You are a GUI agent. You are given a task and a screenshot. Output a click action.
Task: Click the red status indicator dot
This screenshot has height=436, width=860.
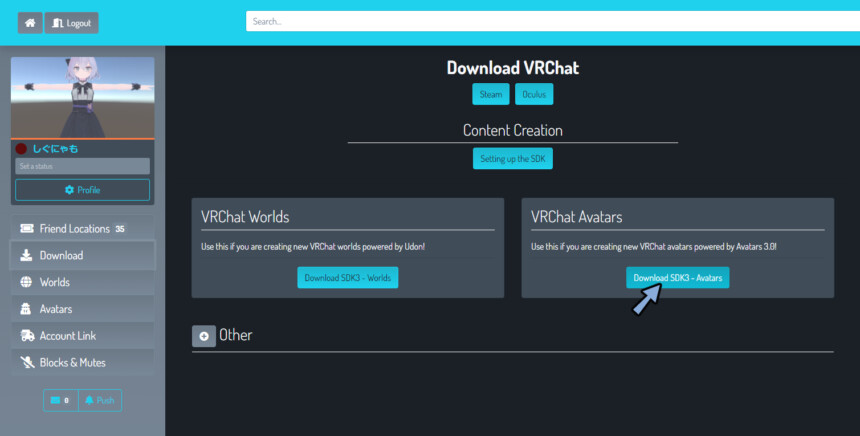(21, 149)
